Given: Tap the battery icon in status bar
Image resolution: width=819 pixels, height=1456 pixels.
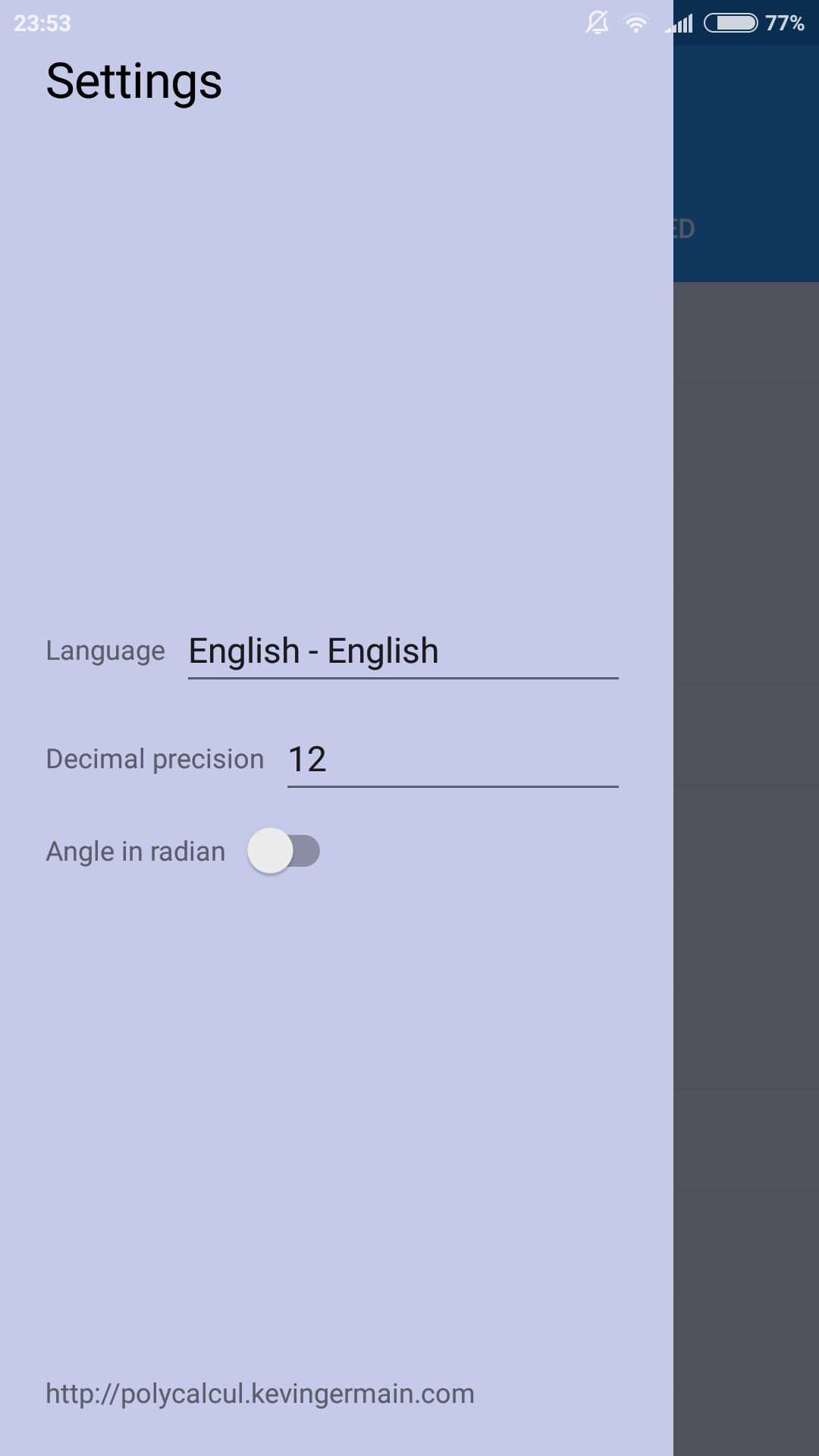Looking at the screenshot, I should (731, 23).
